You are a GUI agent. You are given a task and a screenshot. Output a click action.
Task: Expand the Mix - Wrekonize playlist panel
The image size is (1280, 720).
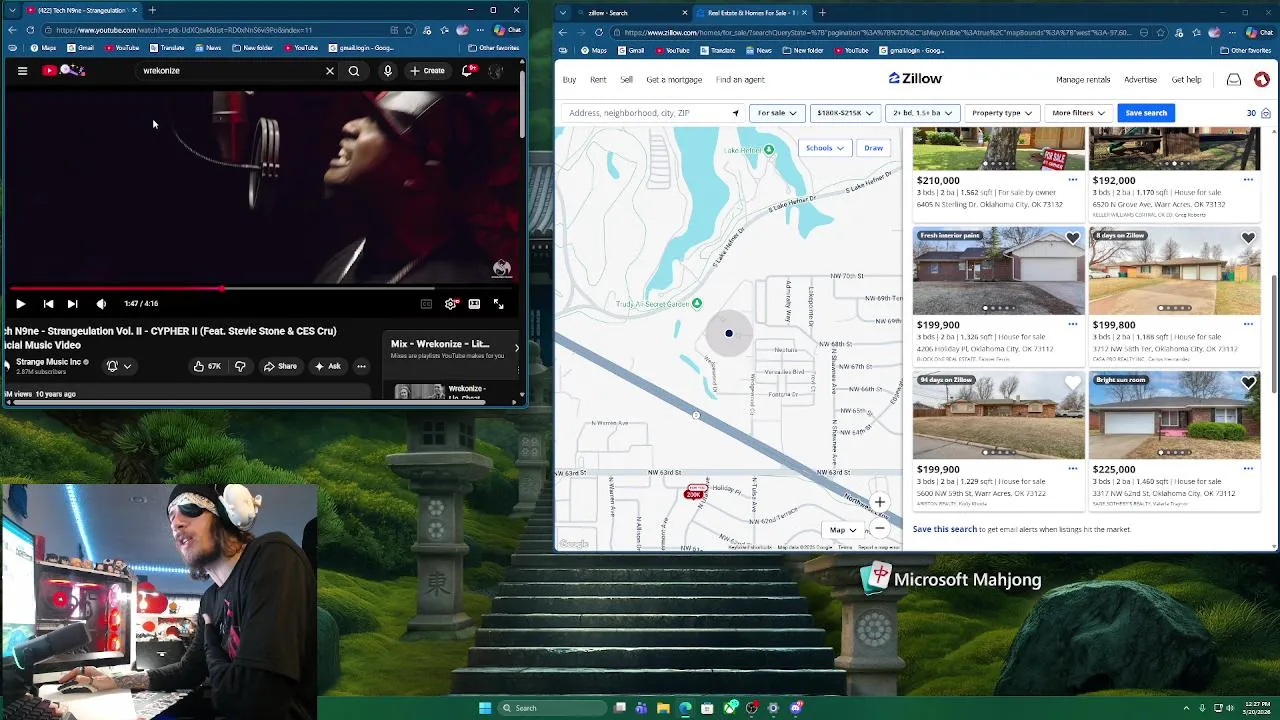click(517, 348)
